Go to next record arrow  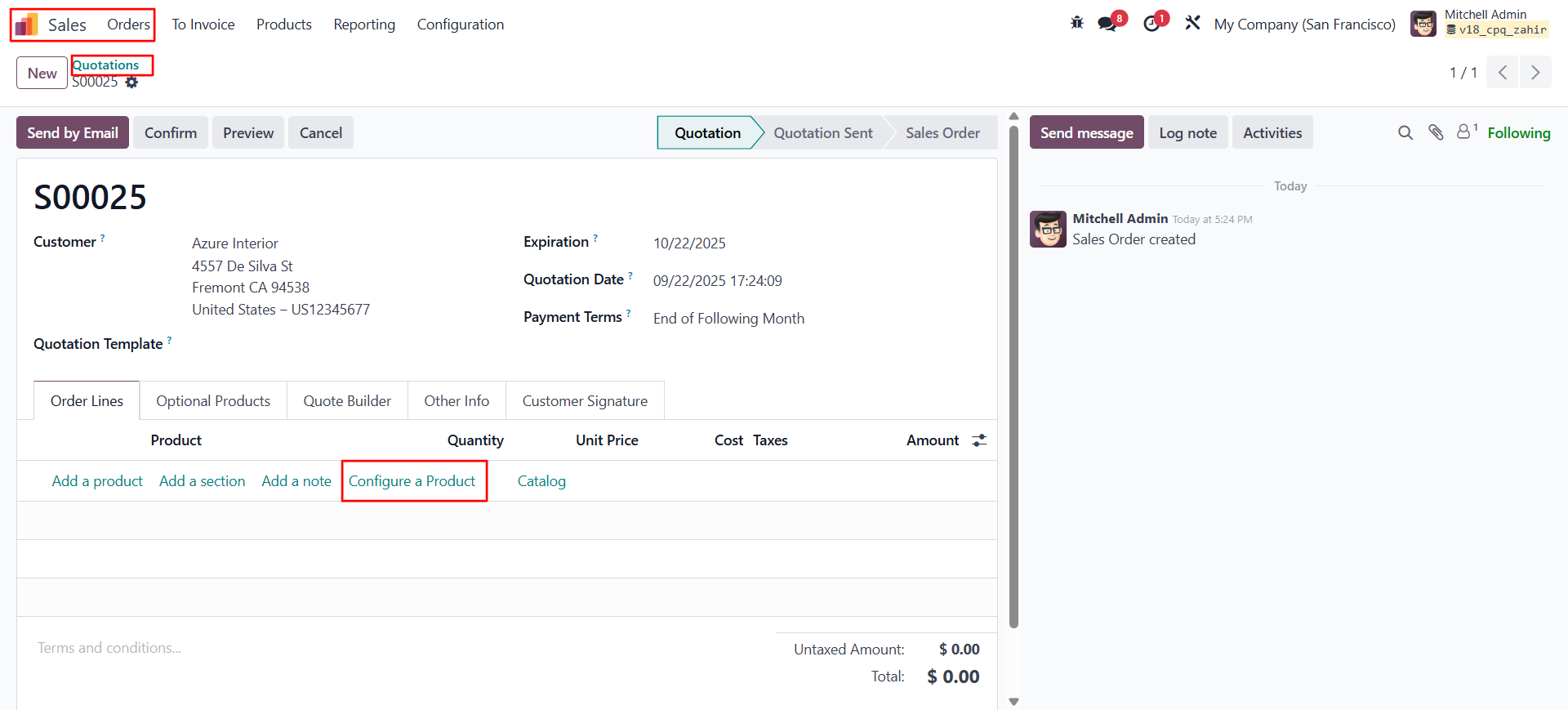[1535, 73]
